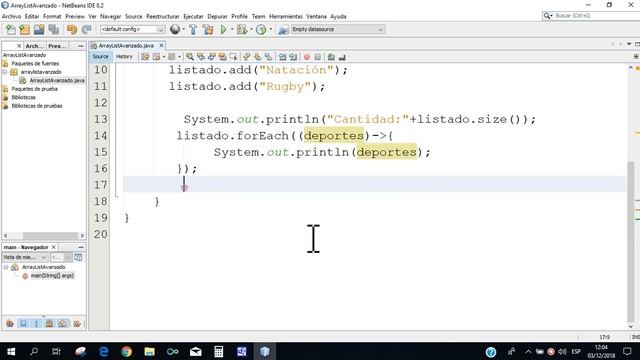Click the Toggle Bookmark editor icon
Image resolution: width=640 pixels, height=360 pixels.
tap(268, 57)
